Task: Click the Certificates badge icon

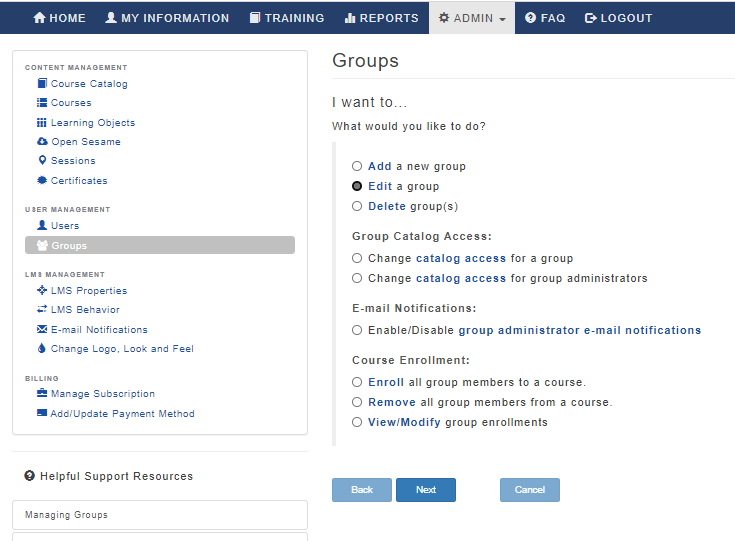Action: [x=42, y=180]
